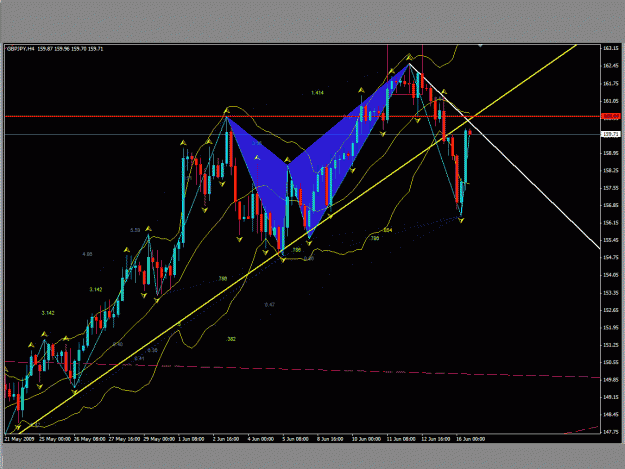The image size is (625, 469).
Task: Click the 21 May 2009 date label
Action: [x=20, y=439]
